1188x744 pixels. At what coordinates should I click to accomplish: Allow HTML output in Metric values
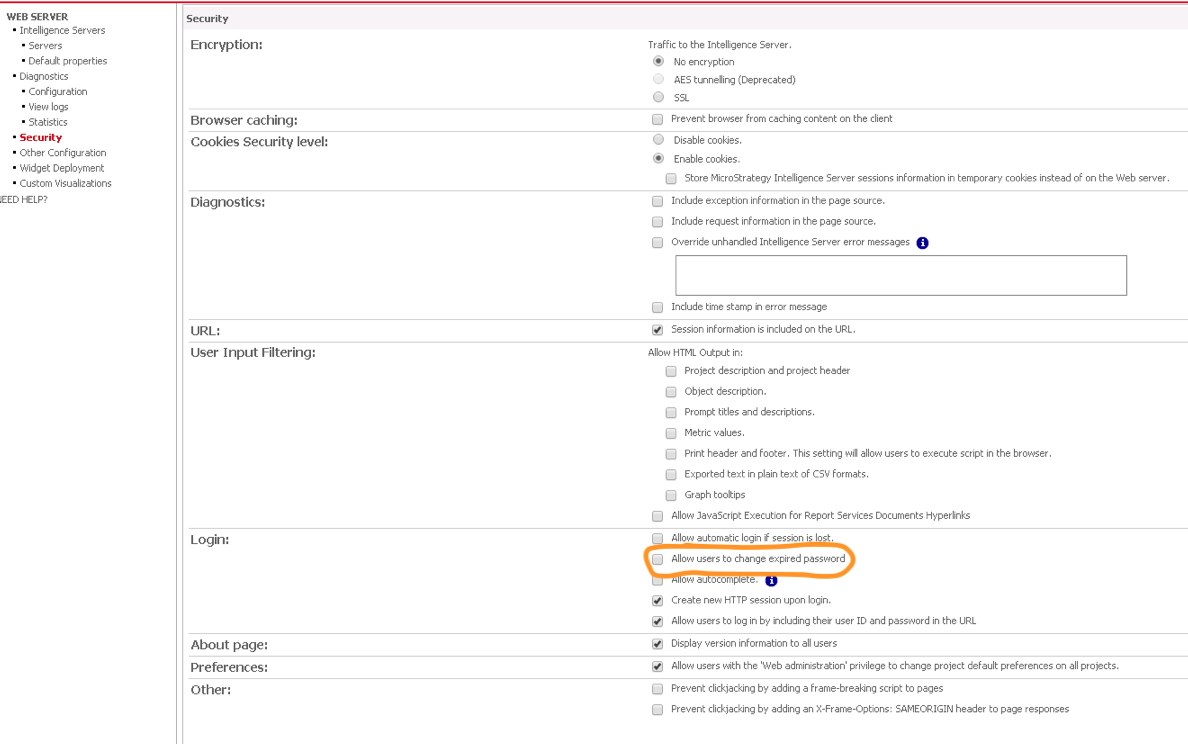671,432
